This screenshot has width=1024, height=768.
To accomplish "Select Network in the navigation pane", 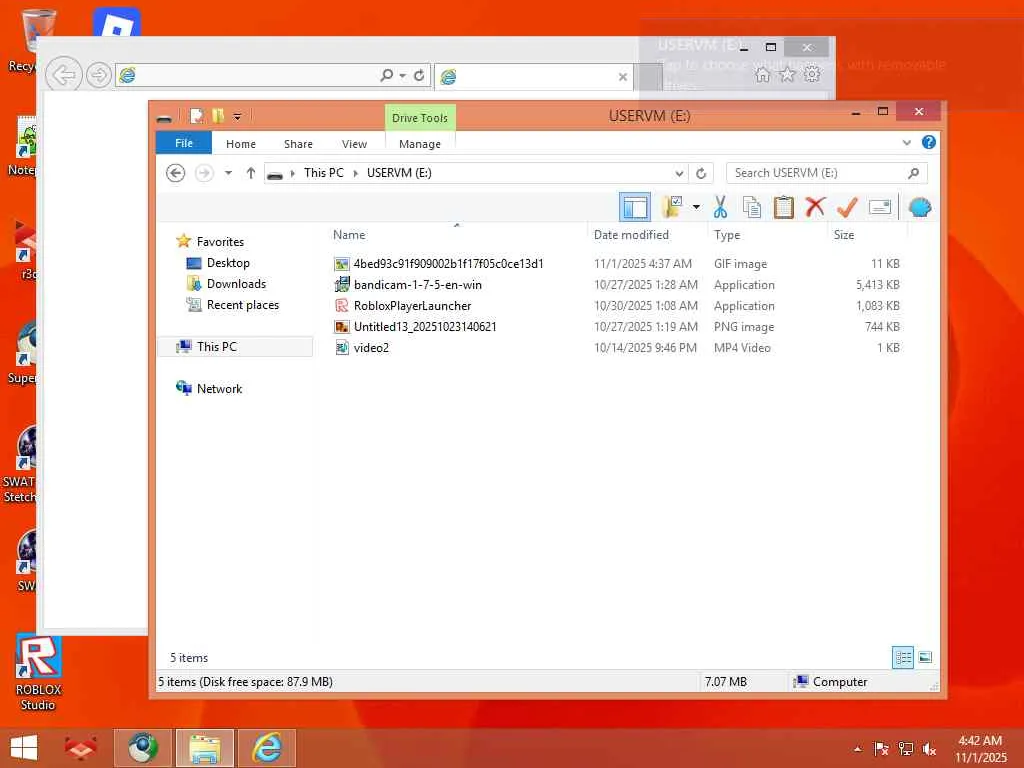I will [219, 389].
